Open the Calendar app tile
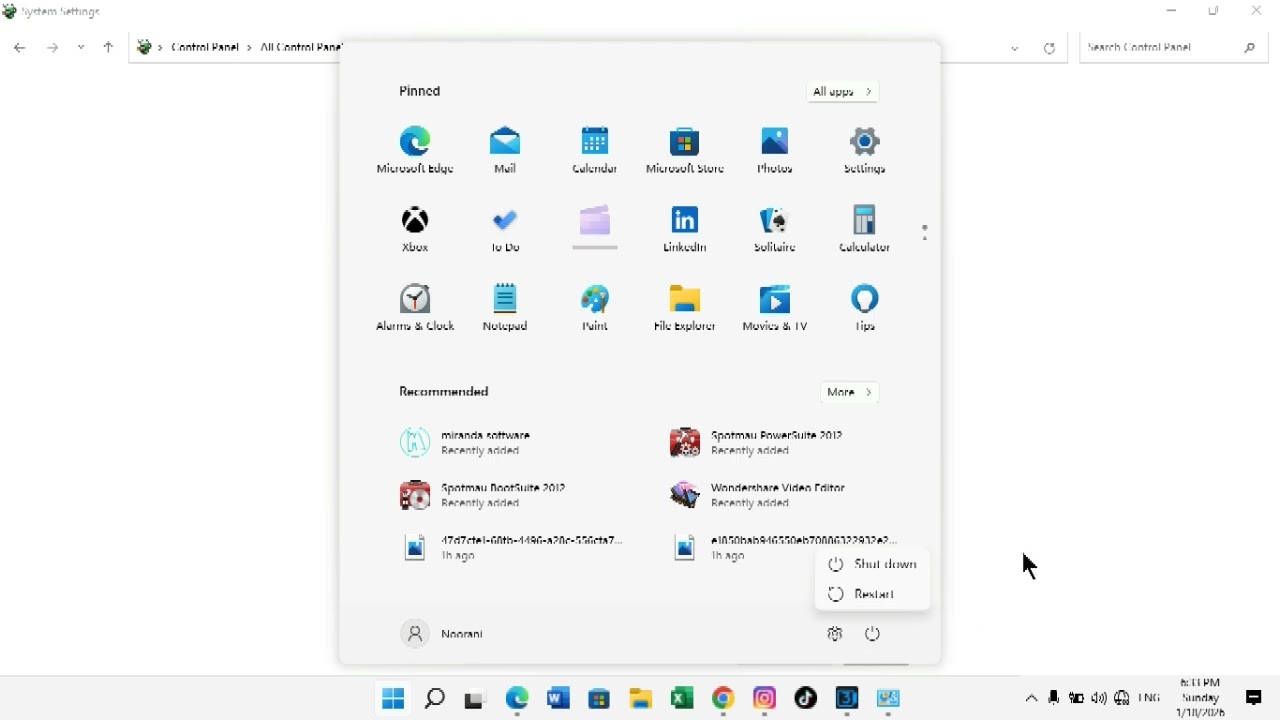This screenshot has height=720, width=1280. 595,150
